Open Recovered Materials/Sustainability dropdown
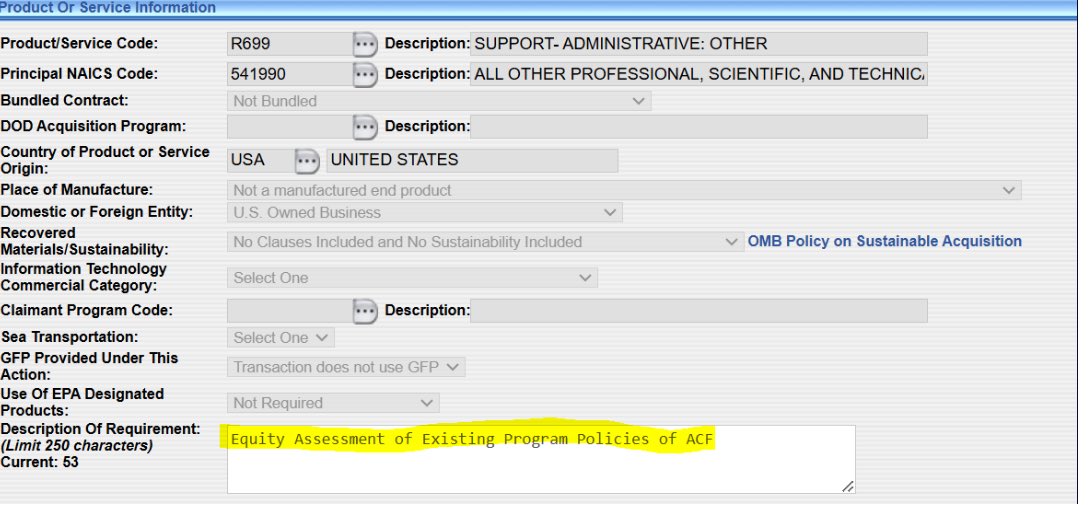The height and width of the screenshot is (505, 1092). click(485, 242)
